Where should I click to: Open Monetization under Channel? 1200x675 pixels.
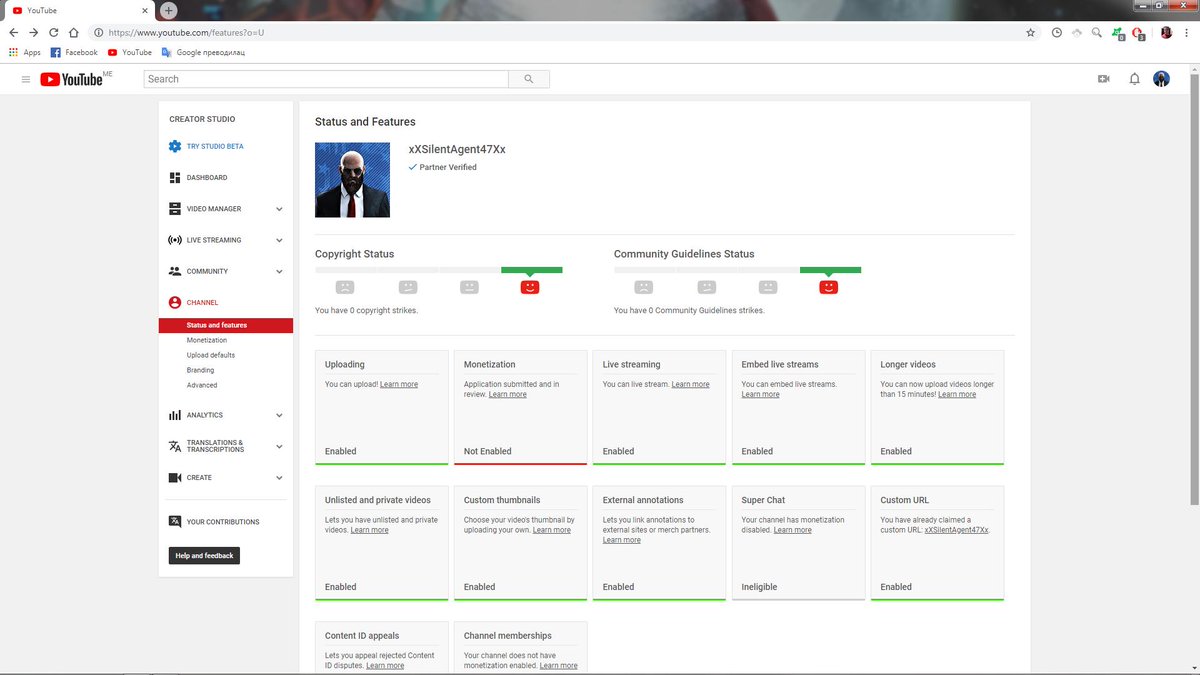coord(207,340)
